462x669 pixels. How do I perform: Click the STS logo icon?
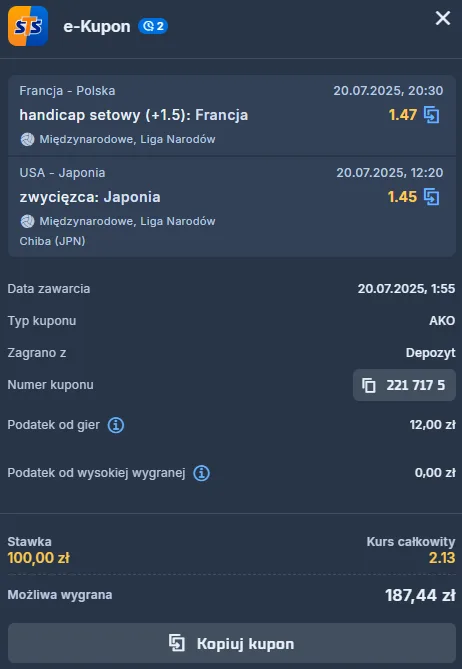(x=28, y=26)
